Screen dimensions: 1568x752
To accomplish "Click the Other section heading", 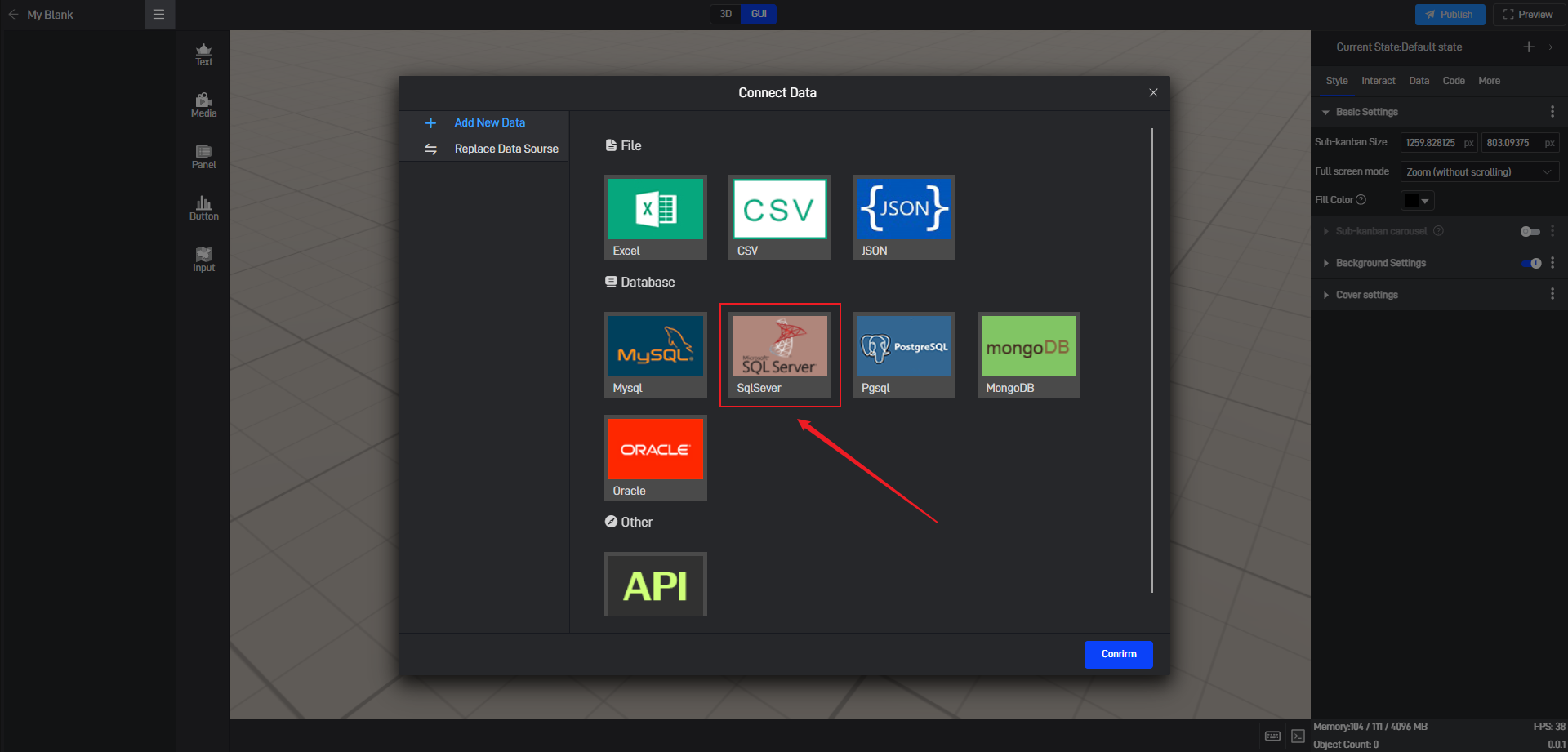I will (629, 523).
